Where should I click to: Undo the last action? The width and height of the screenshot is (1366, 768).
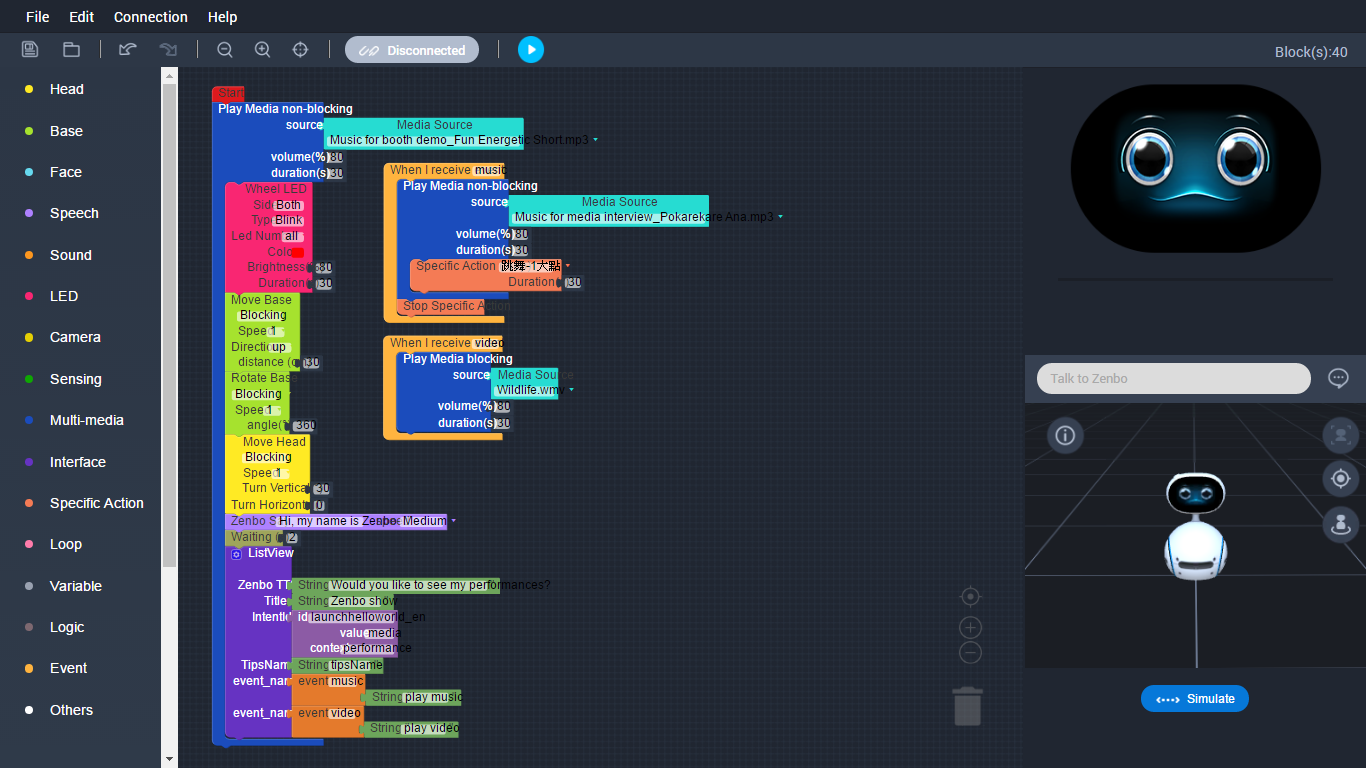click(x=128, y=49)
